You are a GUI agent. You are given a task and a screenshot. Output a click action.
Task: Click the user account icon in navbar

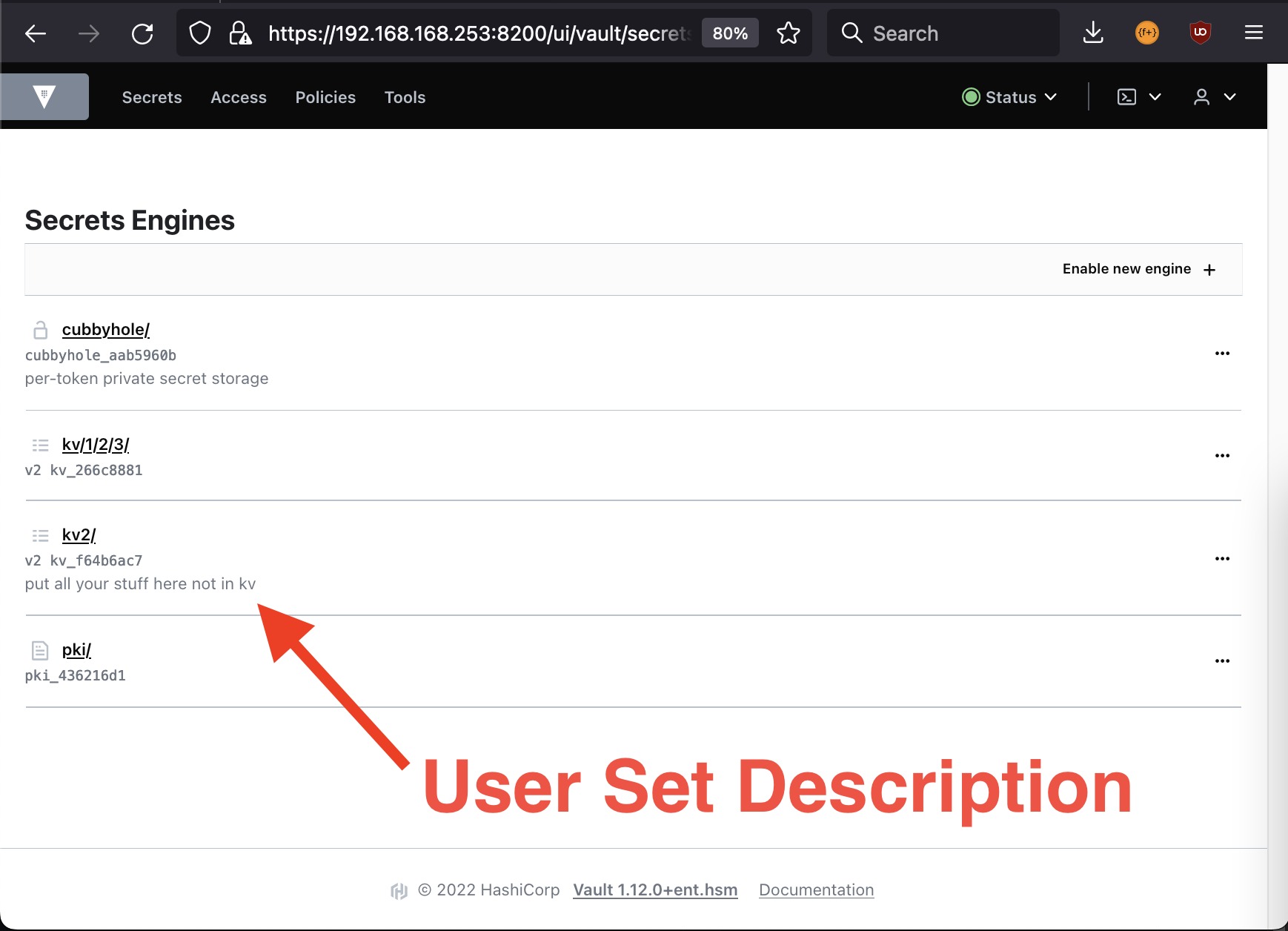click(1201, 96)
